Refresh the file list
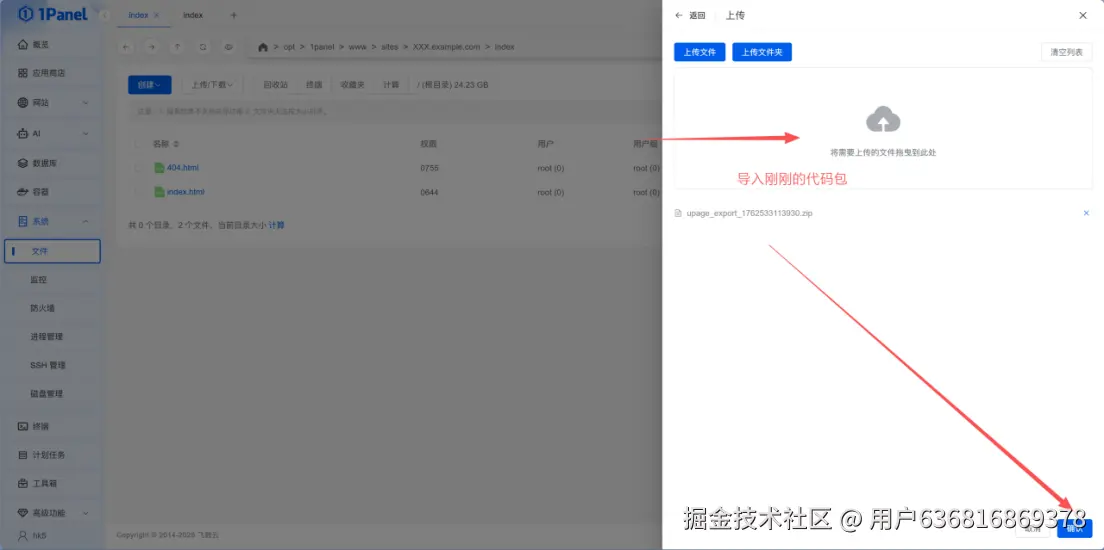 point(203,47)
